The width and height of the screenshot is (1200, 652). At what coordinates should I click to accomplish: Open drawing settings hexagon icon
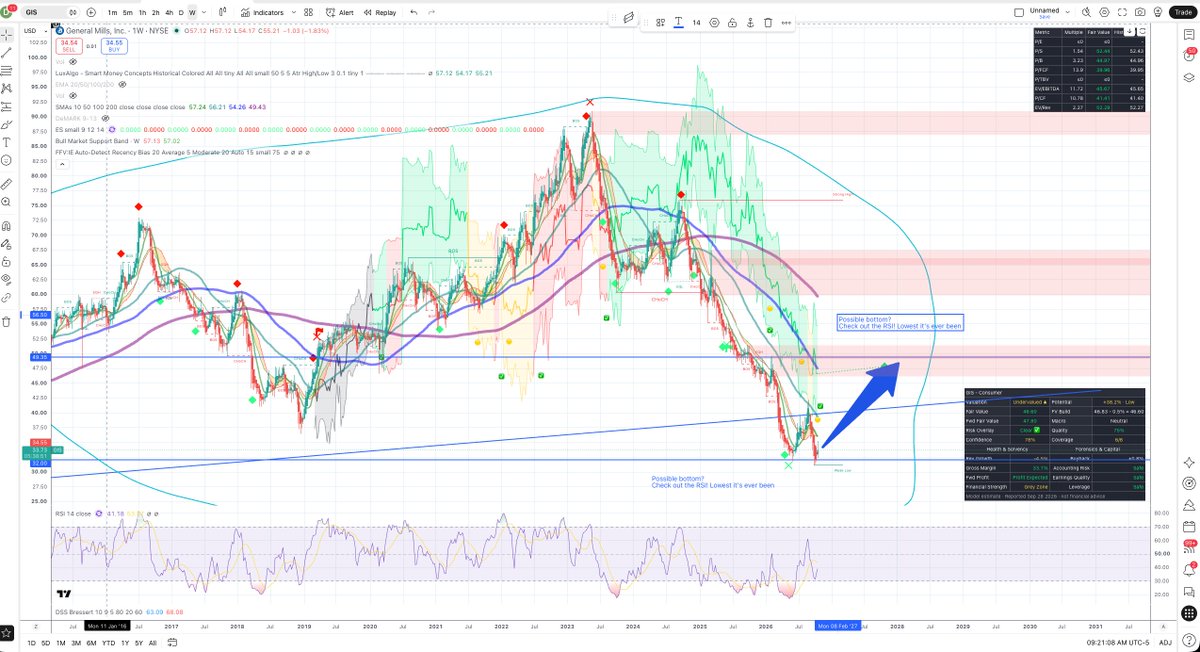pyautogui.click(x=714, y=22)
